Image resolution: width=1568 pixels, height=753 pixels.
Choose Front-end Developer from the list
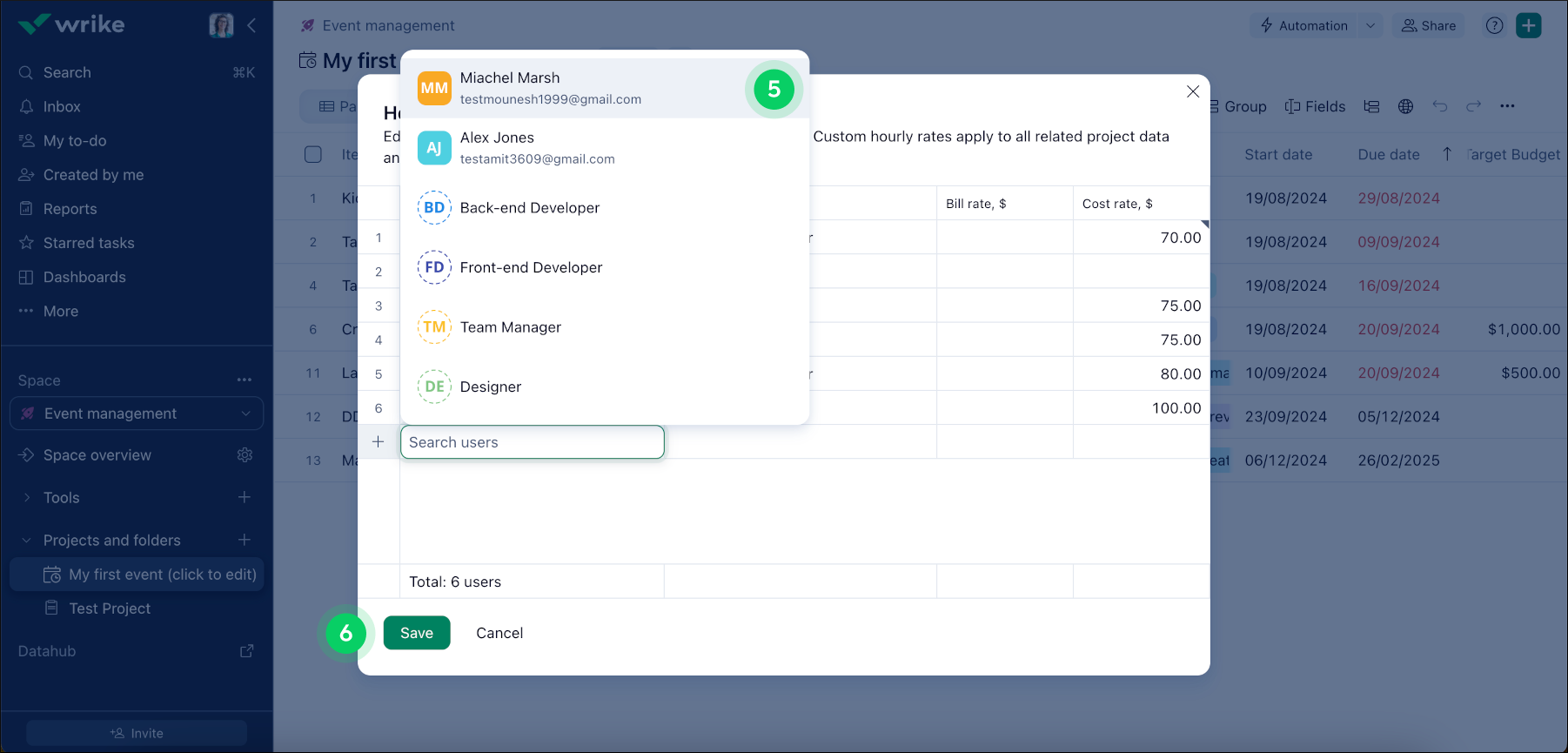click(x=605, y=267)
